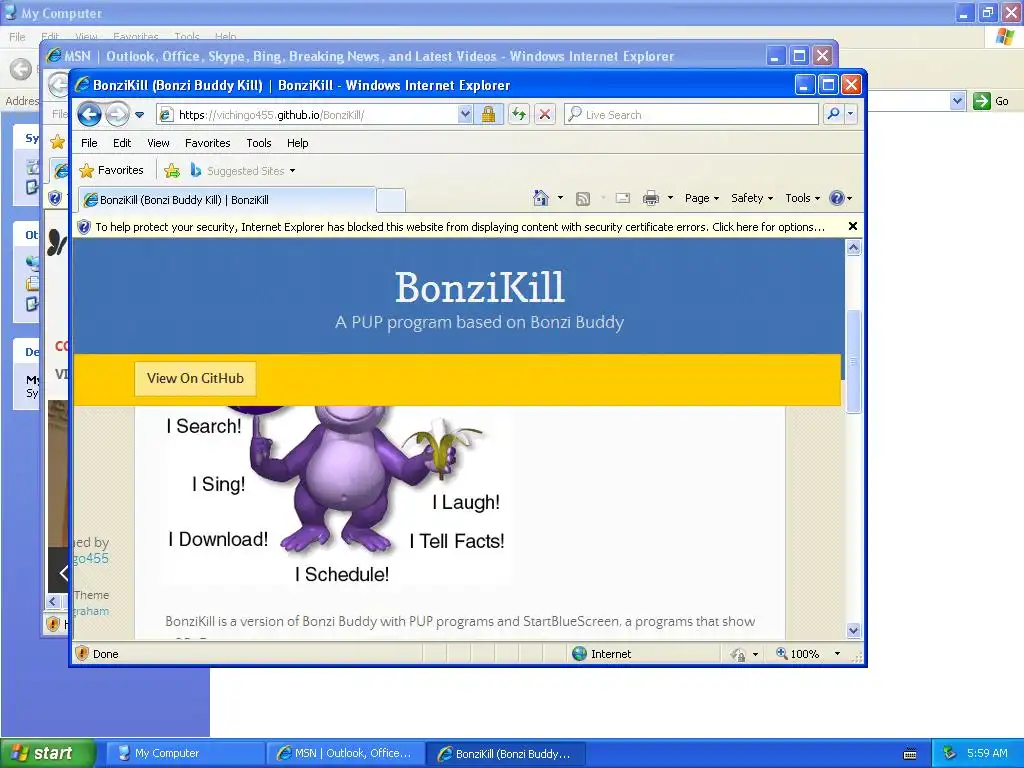The image size is (1024, 768).
Task: Go forward in BonziKill browser window
Action: (x=117, y=114)
